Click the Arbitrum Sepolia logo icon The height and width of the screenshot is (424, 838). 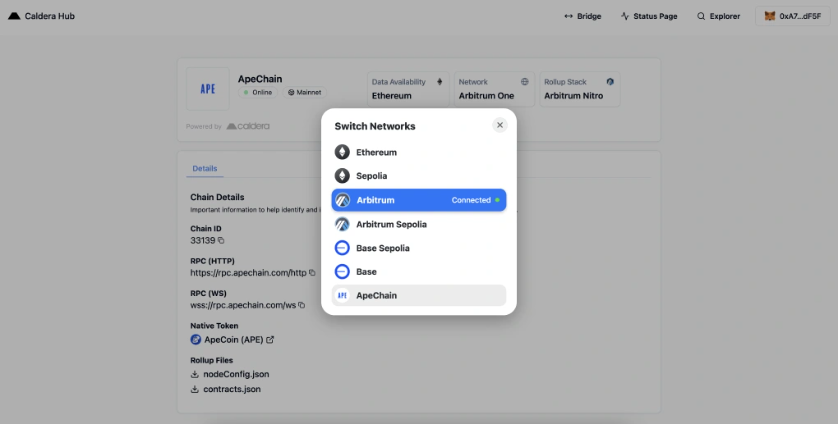[342, 224]
